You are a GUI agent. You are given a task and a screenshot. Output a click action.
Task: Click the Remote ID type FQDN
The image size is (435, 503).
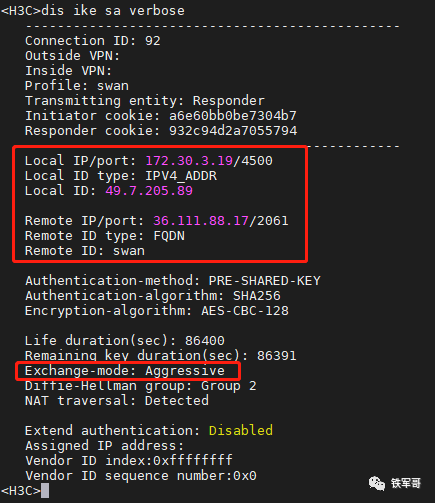tap(169, 236)
